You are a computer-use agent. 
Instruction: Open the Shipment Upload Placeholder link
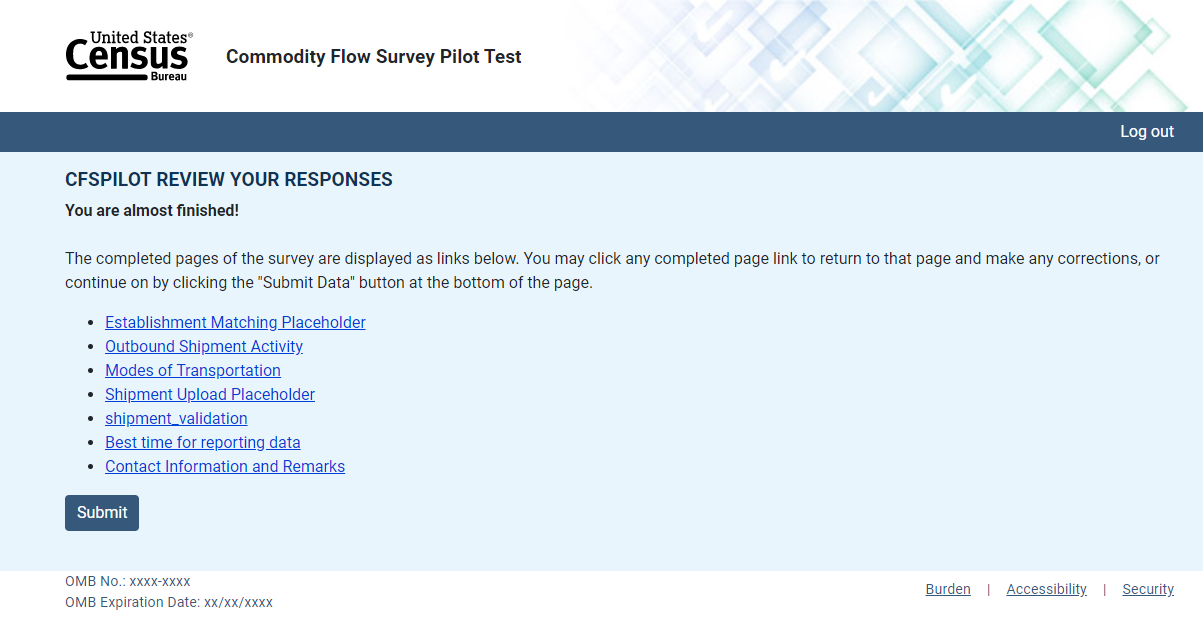tap(210, 395)
